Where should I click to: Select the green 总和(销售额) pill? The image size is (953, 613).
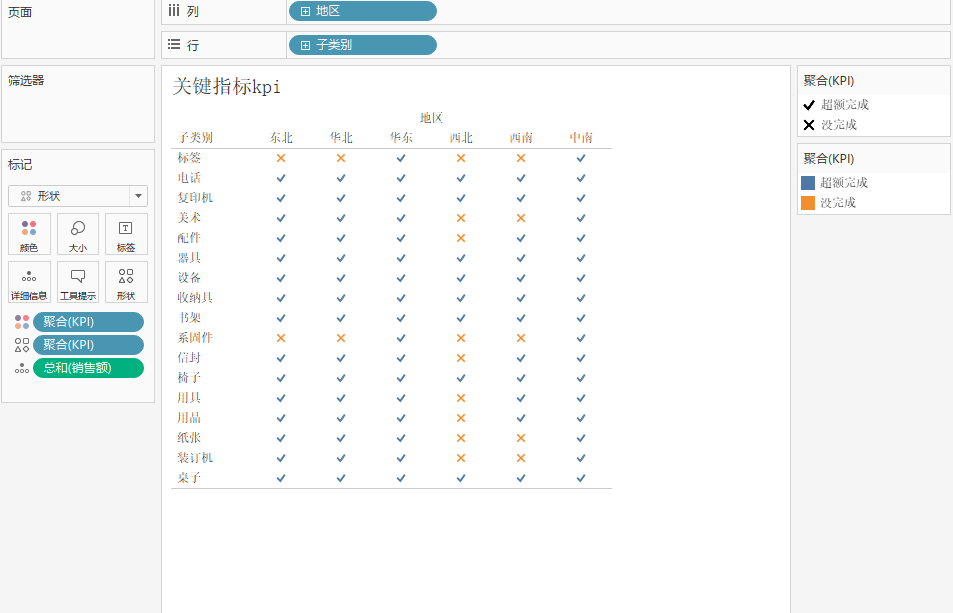tap(89, 368)
